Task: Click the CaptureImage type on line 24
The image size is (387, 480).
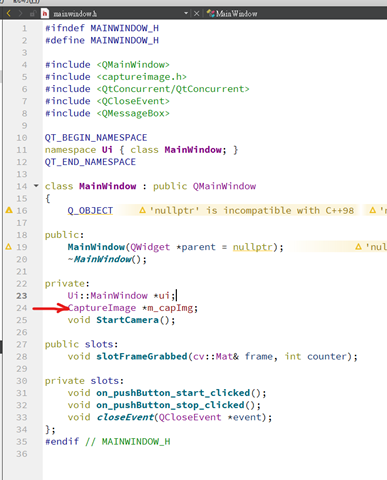Action: coord(102,308)
